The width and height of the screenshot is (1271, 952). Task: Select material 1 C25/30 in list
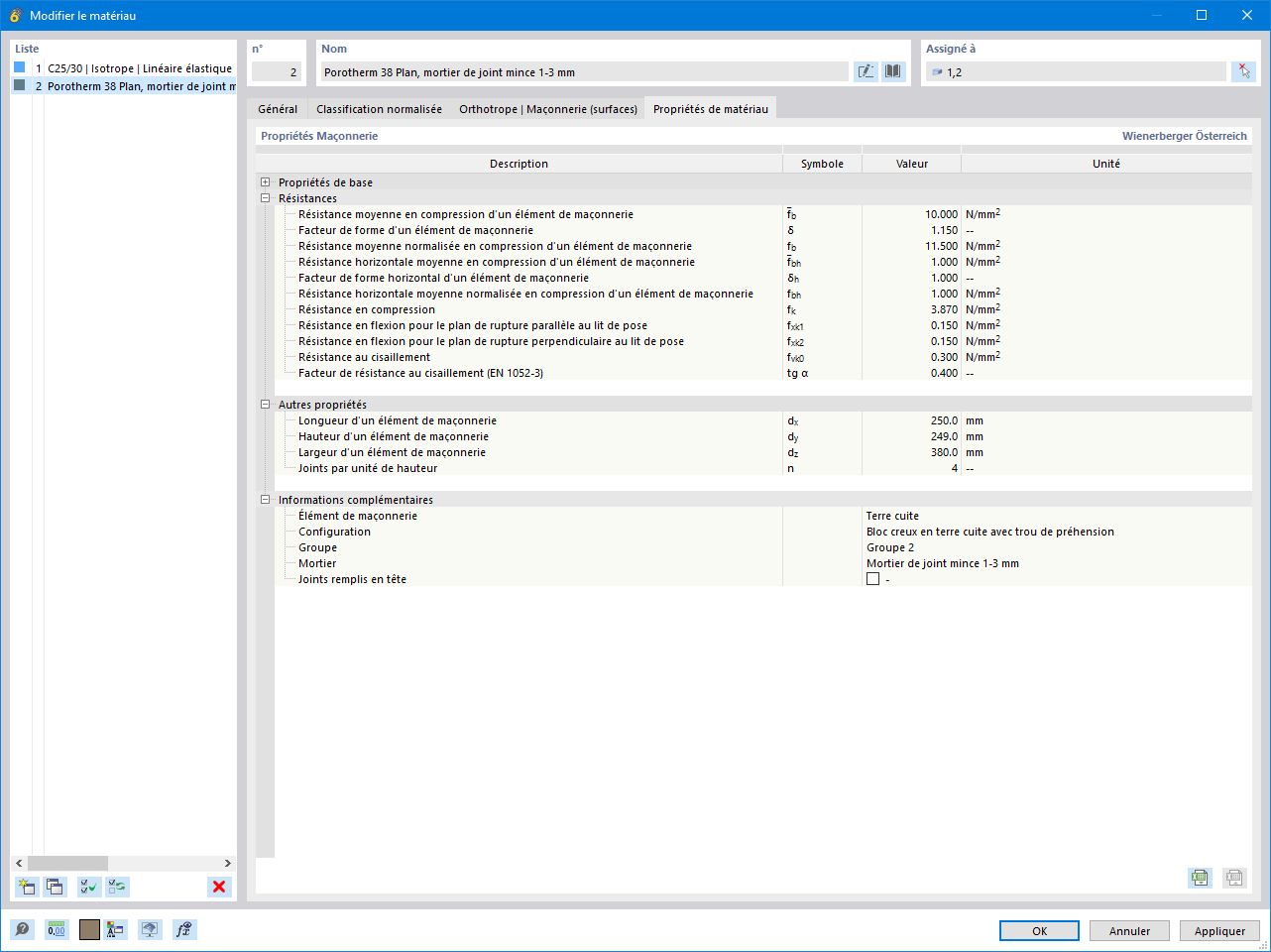point(124,68)
